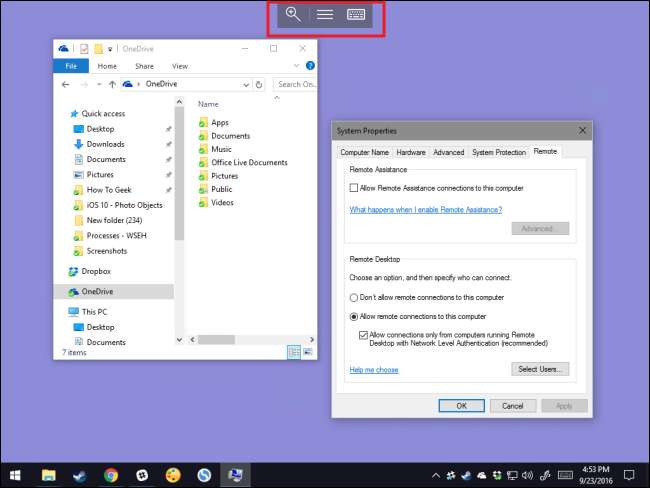Show the on-screen keyboard icon
Screen dimensions: 650x488
point(356,15)
